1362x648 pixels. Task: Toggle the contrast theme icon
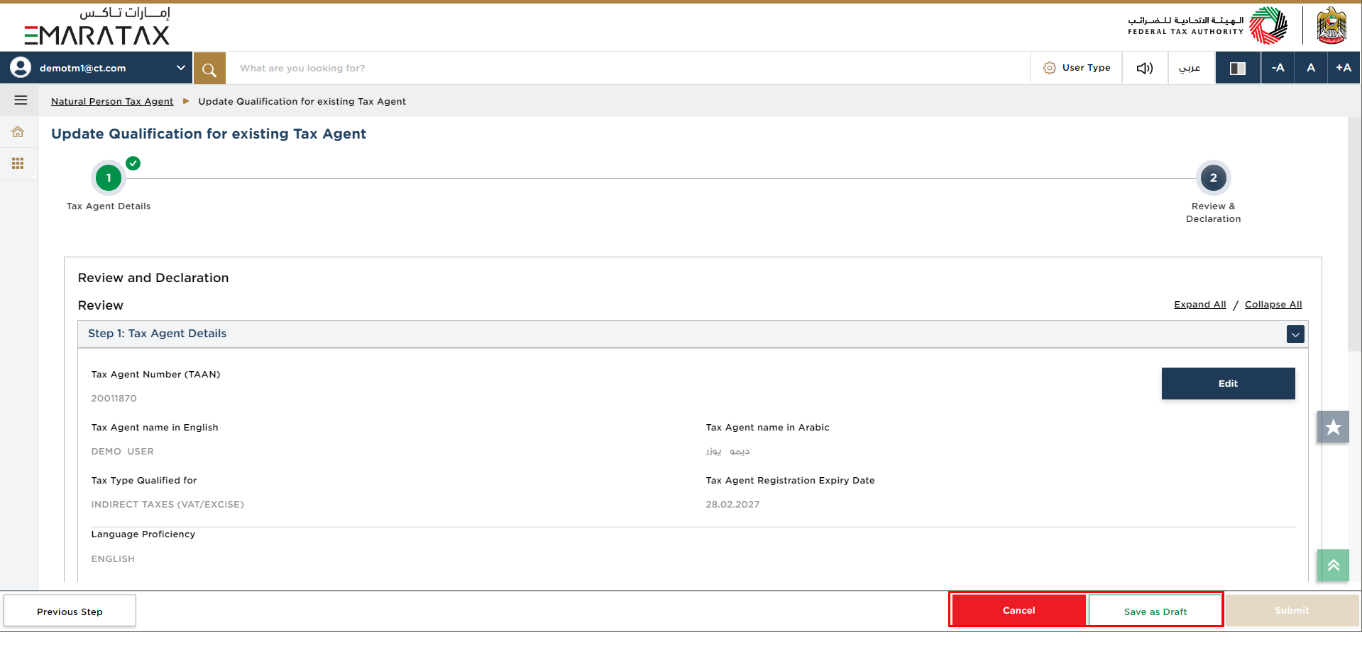(1237, 68)
